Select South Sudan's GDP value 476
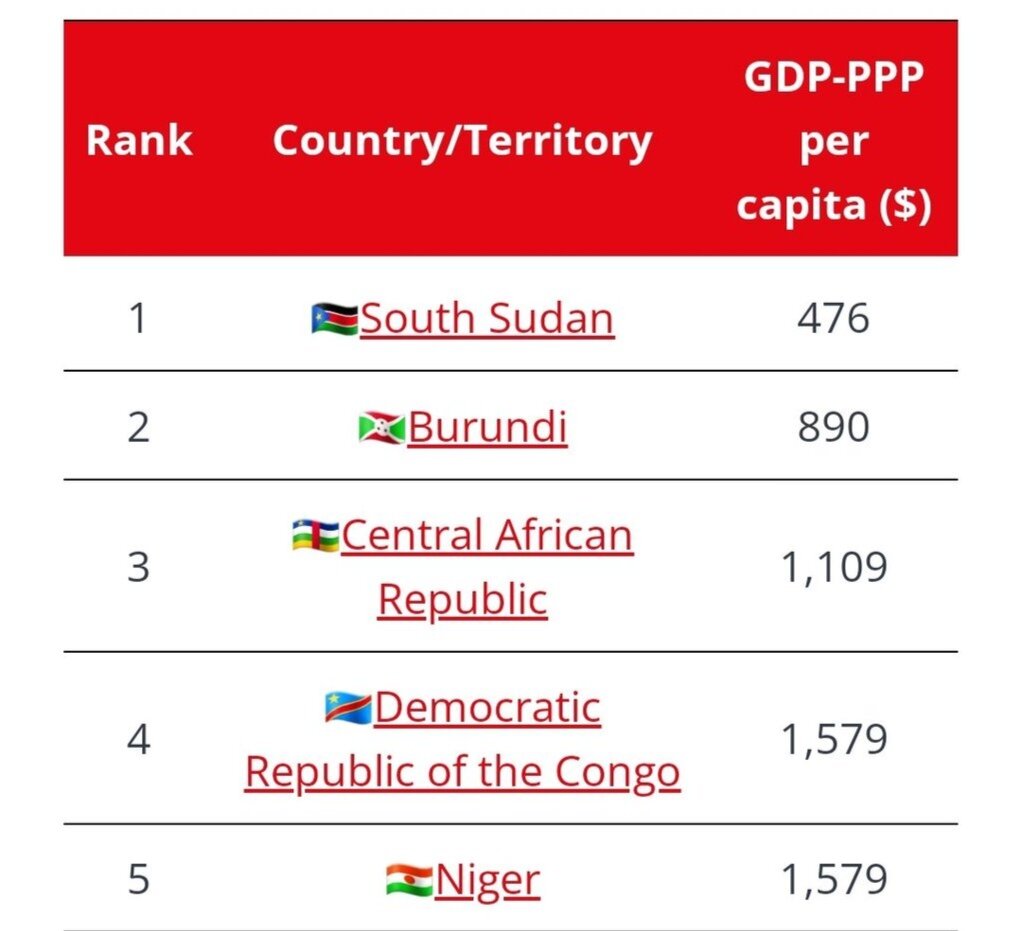1021x931 pixels. tap(833, 319)
